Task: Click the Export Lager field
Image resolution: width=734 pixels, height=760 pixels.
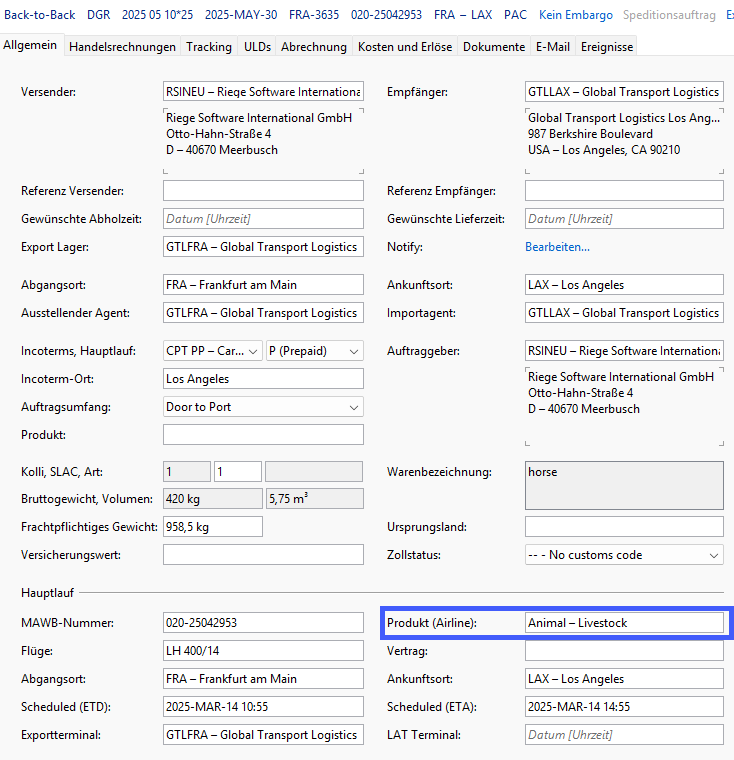Action: 263,247
